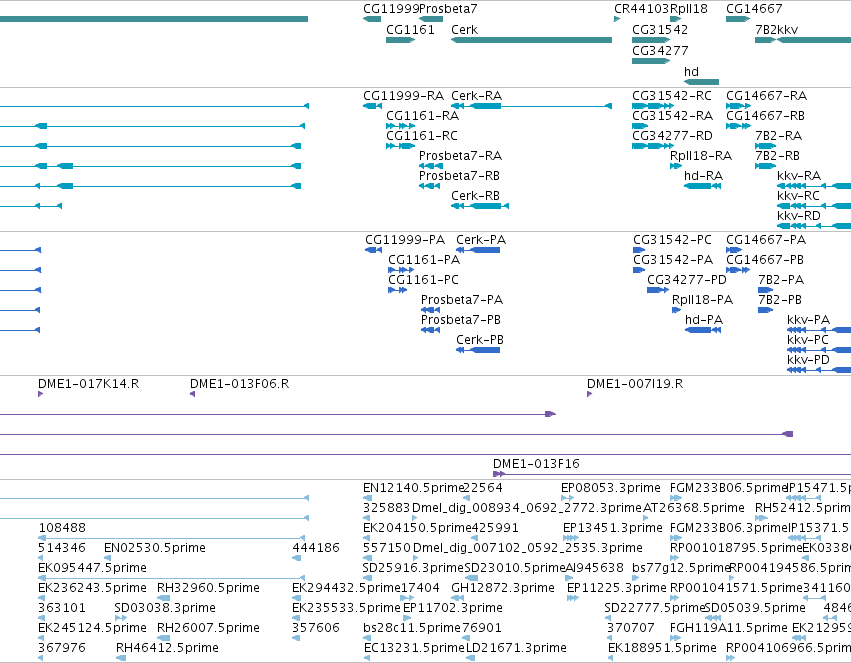851x663 pixels.
Task: Select protein Prosbeta7-PA label
Action: click(462, 301)
